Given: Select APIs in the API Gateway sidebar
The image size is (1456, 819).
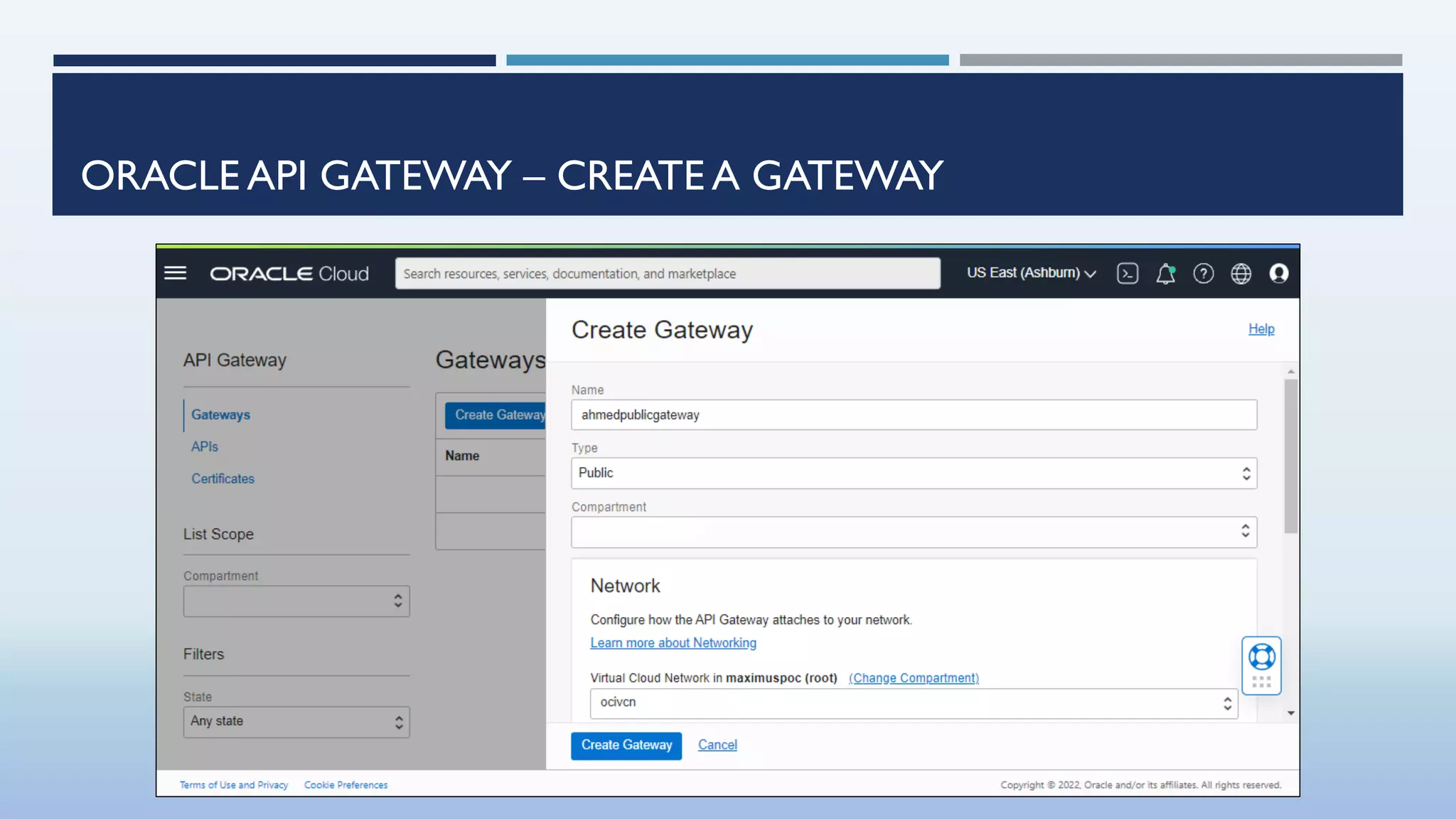Looking at the screenshot, I should point(205,447).
